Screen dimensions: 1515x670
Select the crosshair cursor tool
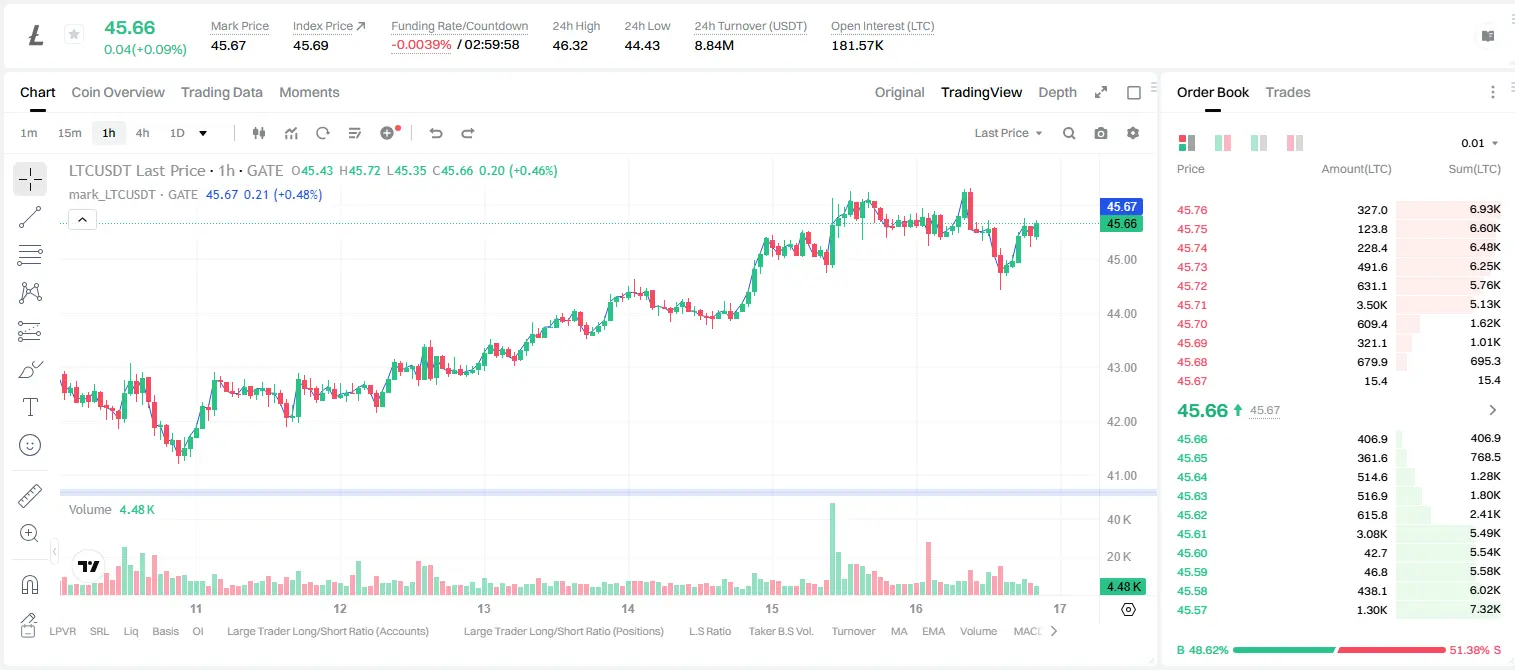tap(30, 179)
